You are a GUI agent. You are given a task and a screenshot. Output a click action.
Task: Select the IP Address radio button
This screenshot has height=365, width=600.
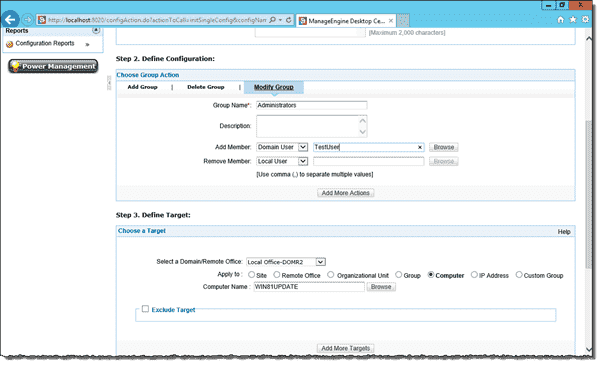(474, 275)
